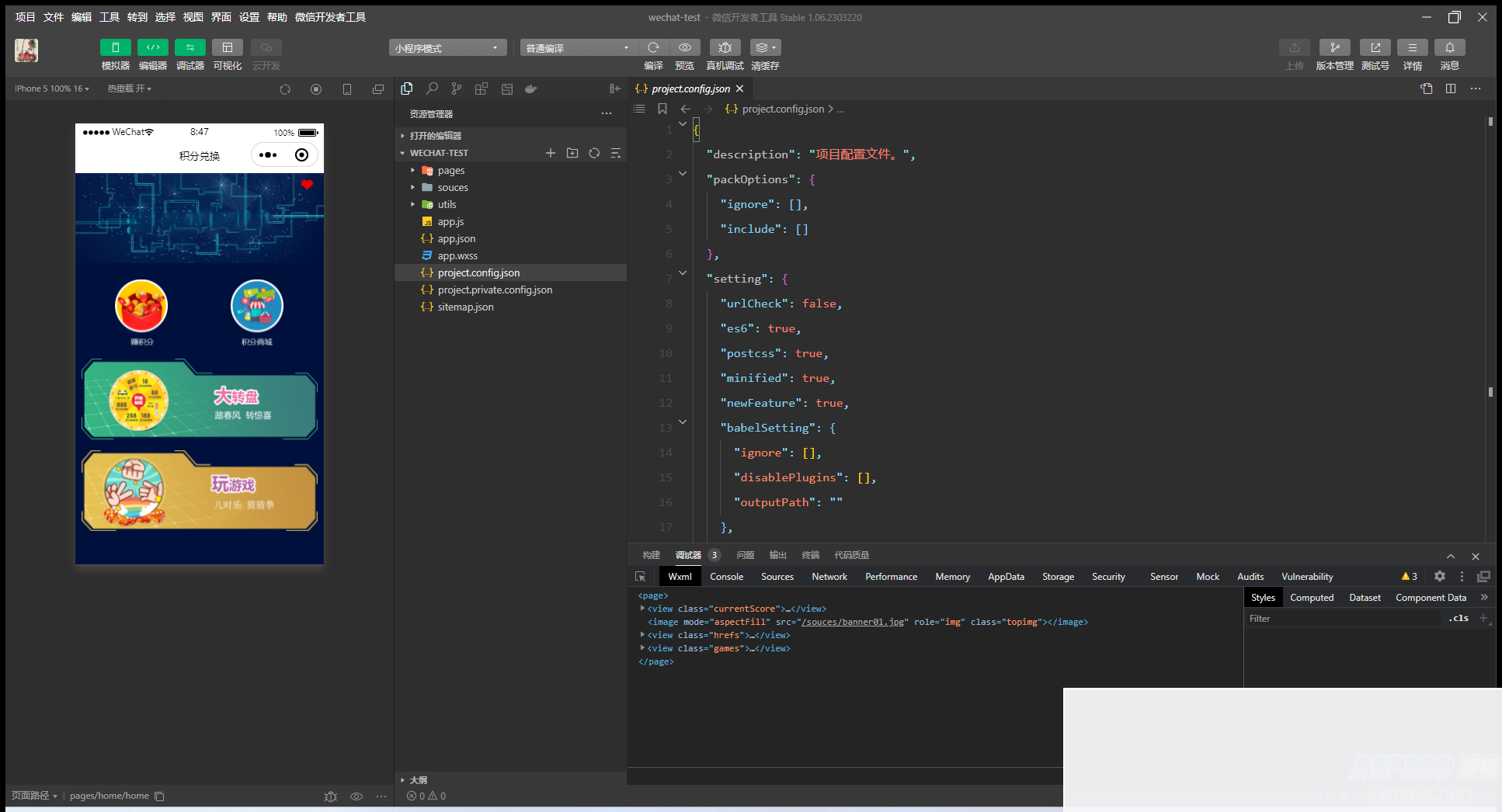Screen dimensions: 1502x812
Task: Toggle the simulator (模拟器) panel
Action: click(x=115, y=48)
